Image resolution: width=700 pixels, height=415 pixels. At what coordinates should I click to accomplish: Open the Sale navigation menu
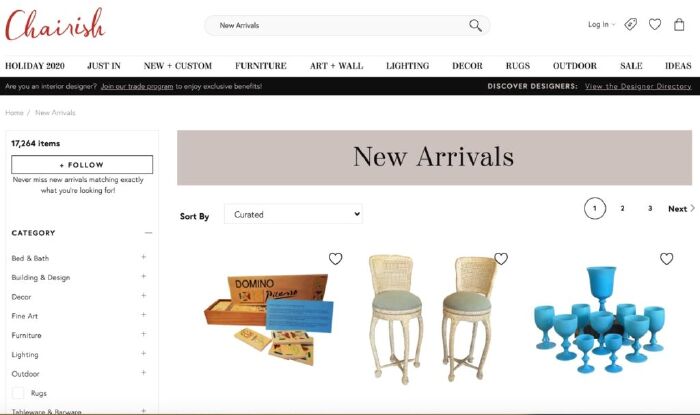(631, 66)
